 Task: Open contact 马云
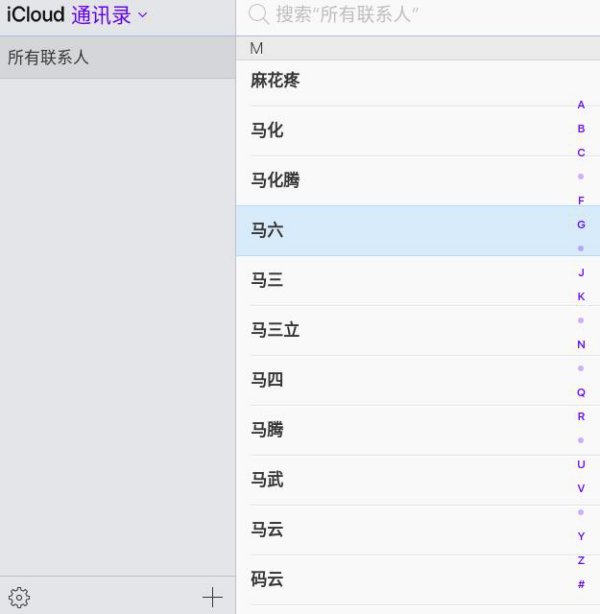[418, 530]
